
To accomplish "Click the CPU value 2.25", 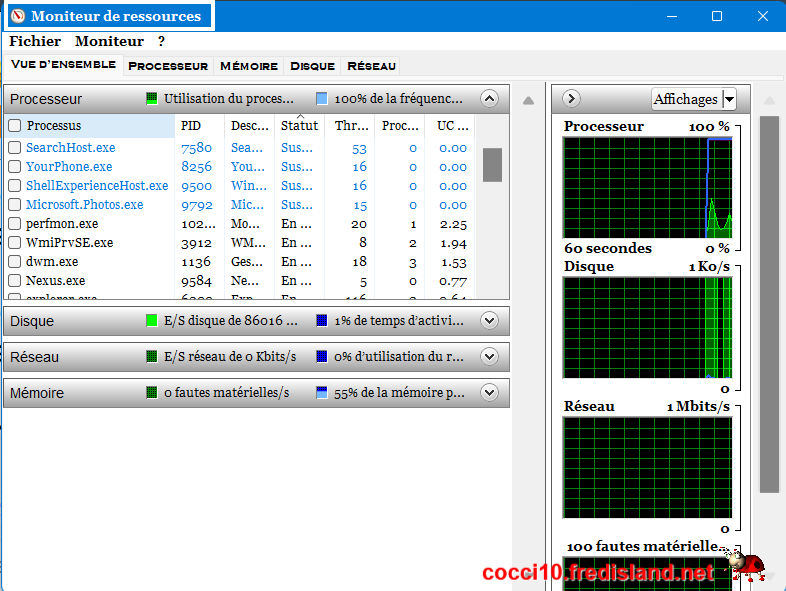I will click(x=453, y=225).
